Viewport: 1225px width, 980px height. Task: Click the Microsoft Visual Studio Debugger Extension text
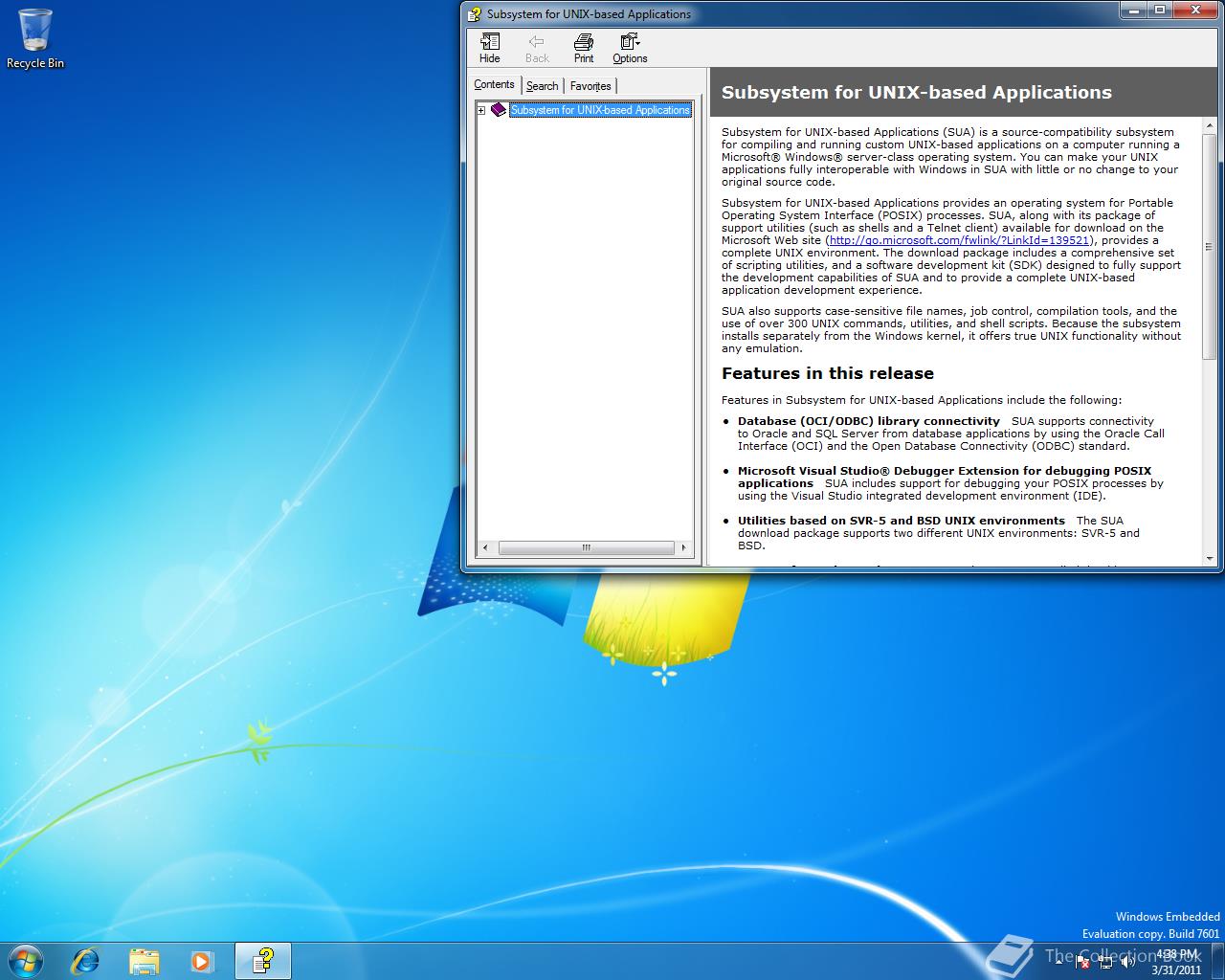pos(945,477)
